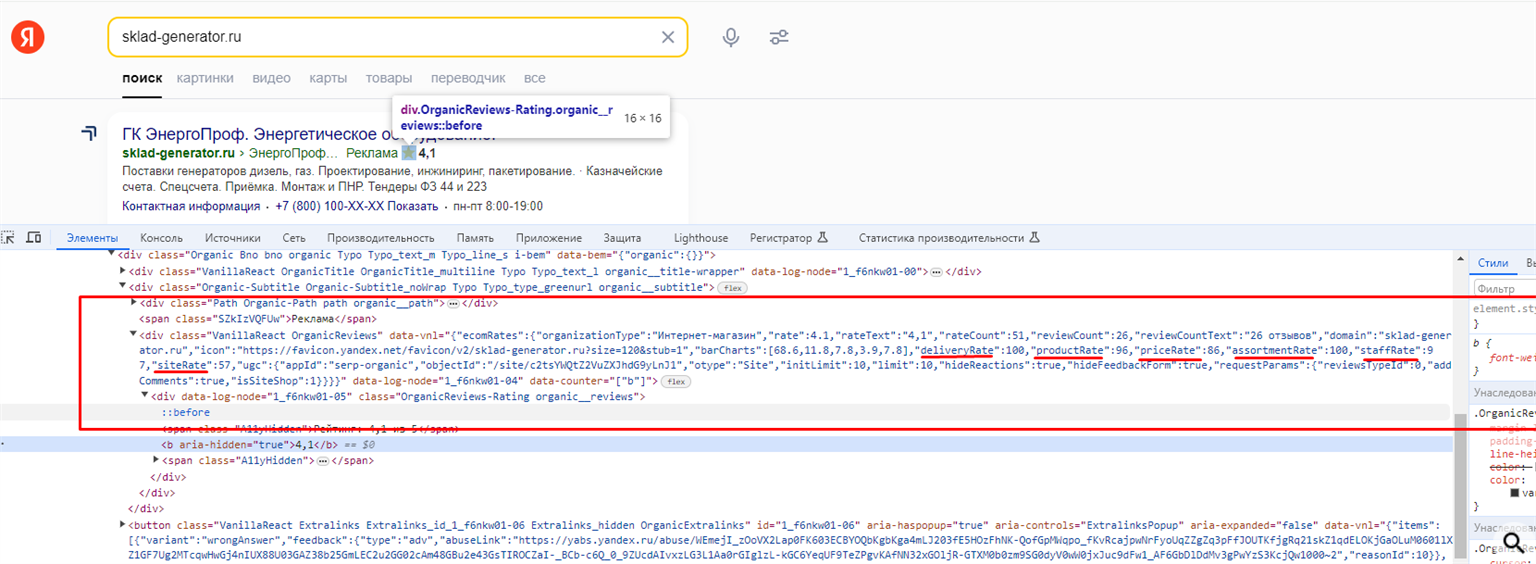Image resolution: width=1536 pixels, height=564 pixels.
Task: Toggle the device toolbar icon in DevTools
Action: 34,238
